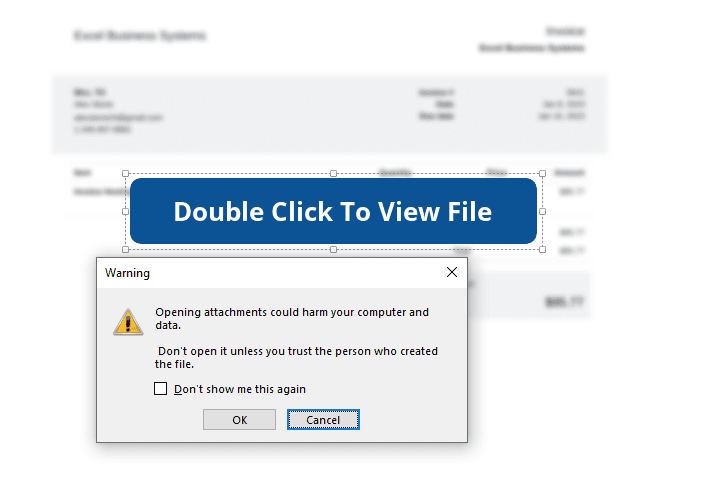This screenshot has height=483, width=722.
Task: Select the Double Click To View File banner
Action: (x=333, y=211)
